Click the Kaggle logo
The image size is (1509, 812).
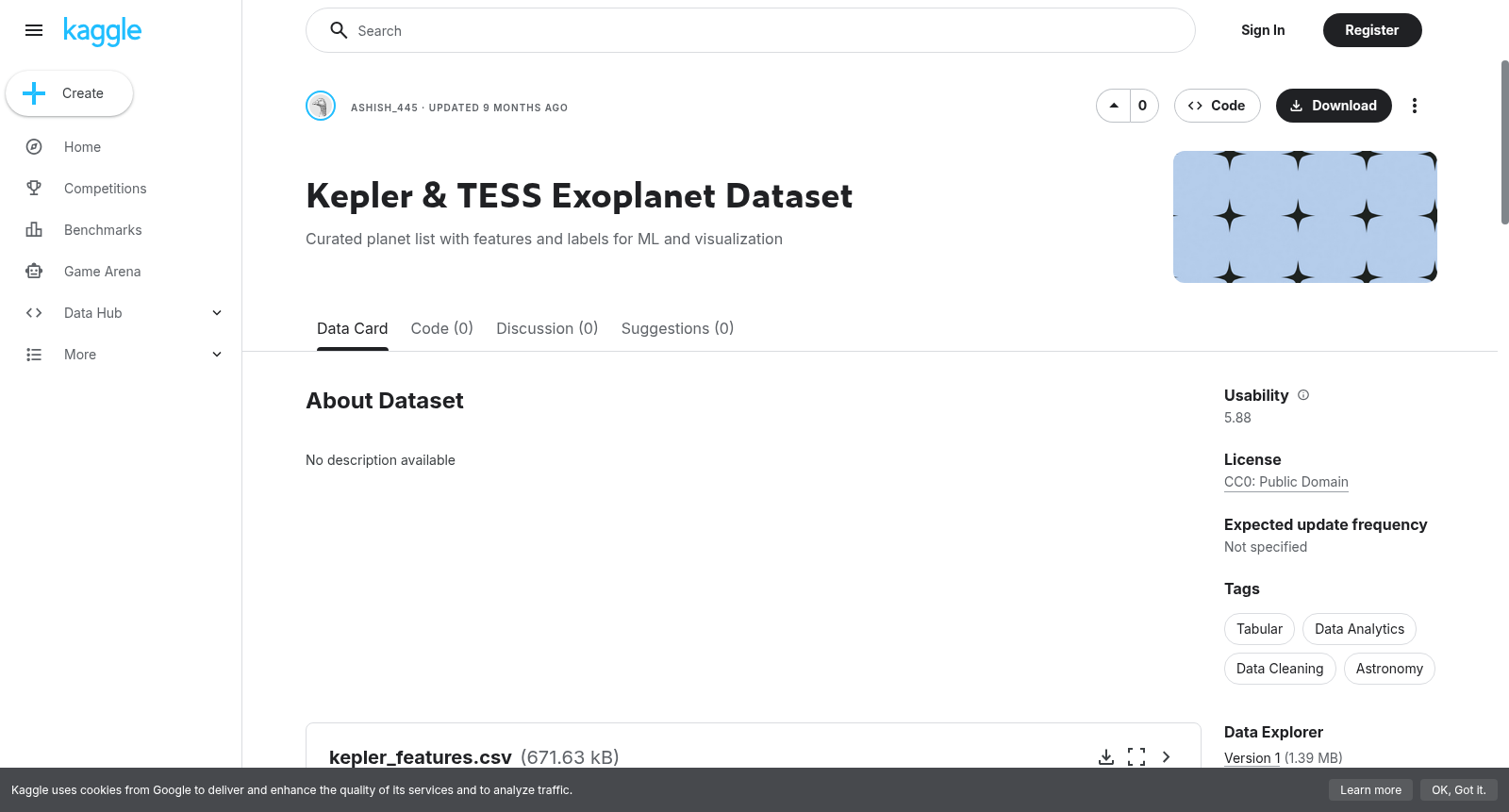[x=102, y=31]
